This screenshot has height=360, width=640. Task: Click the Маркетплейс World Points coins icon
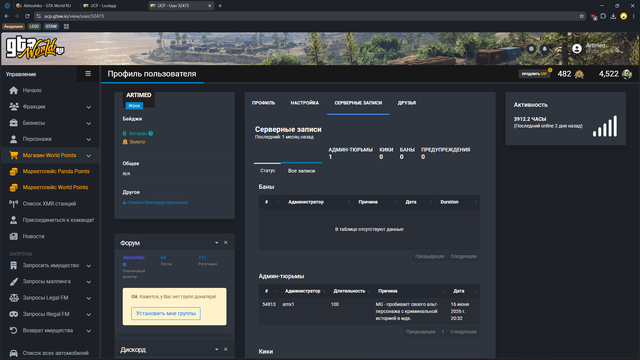coord(13,187)
